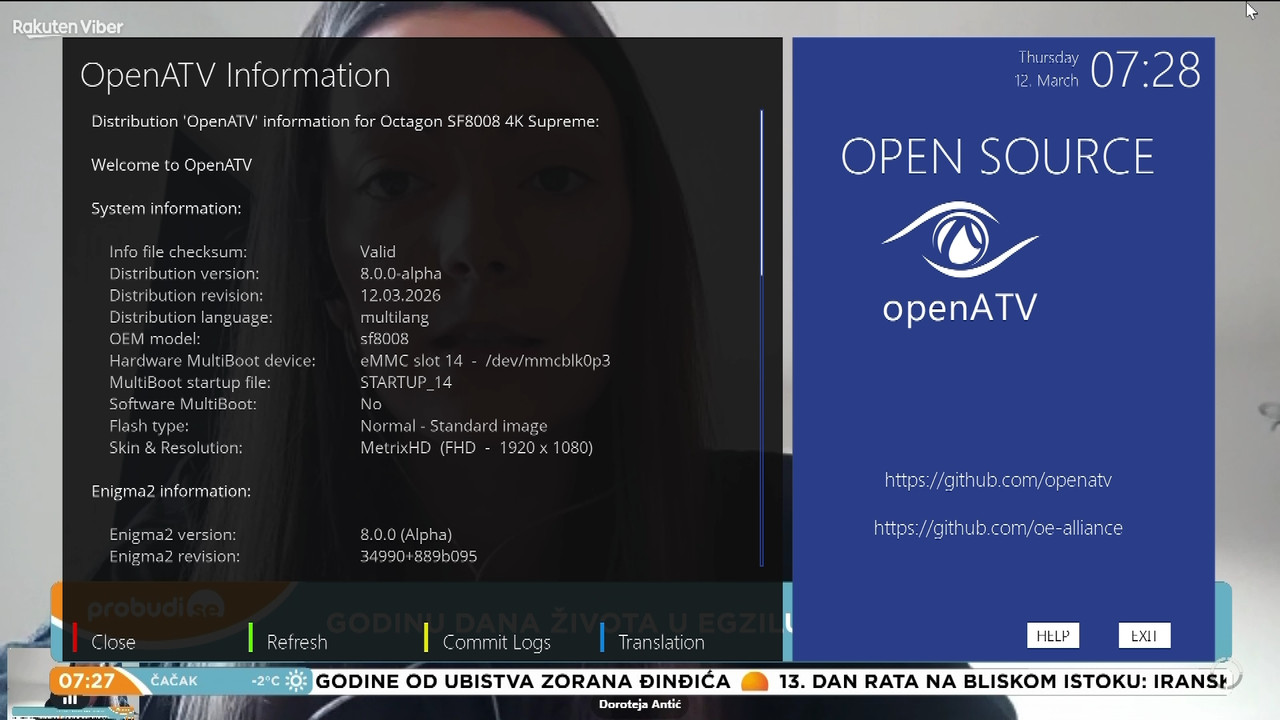Click the 'Distribution language:' label

(x=191, y=317)
